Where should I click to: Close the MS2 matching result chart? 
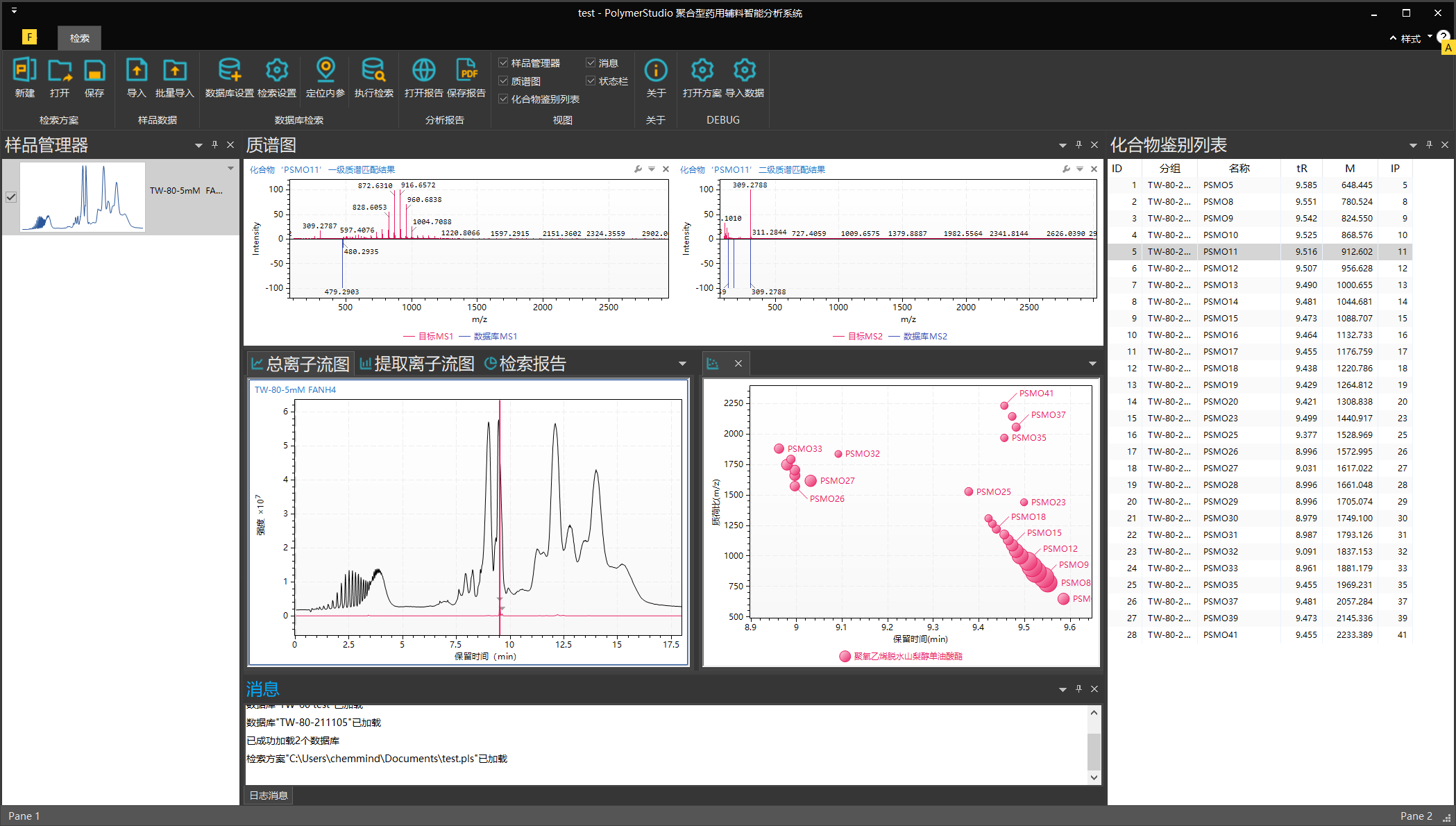[1094, 169]
